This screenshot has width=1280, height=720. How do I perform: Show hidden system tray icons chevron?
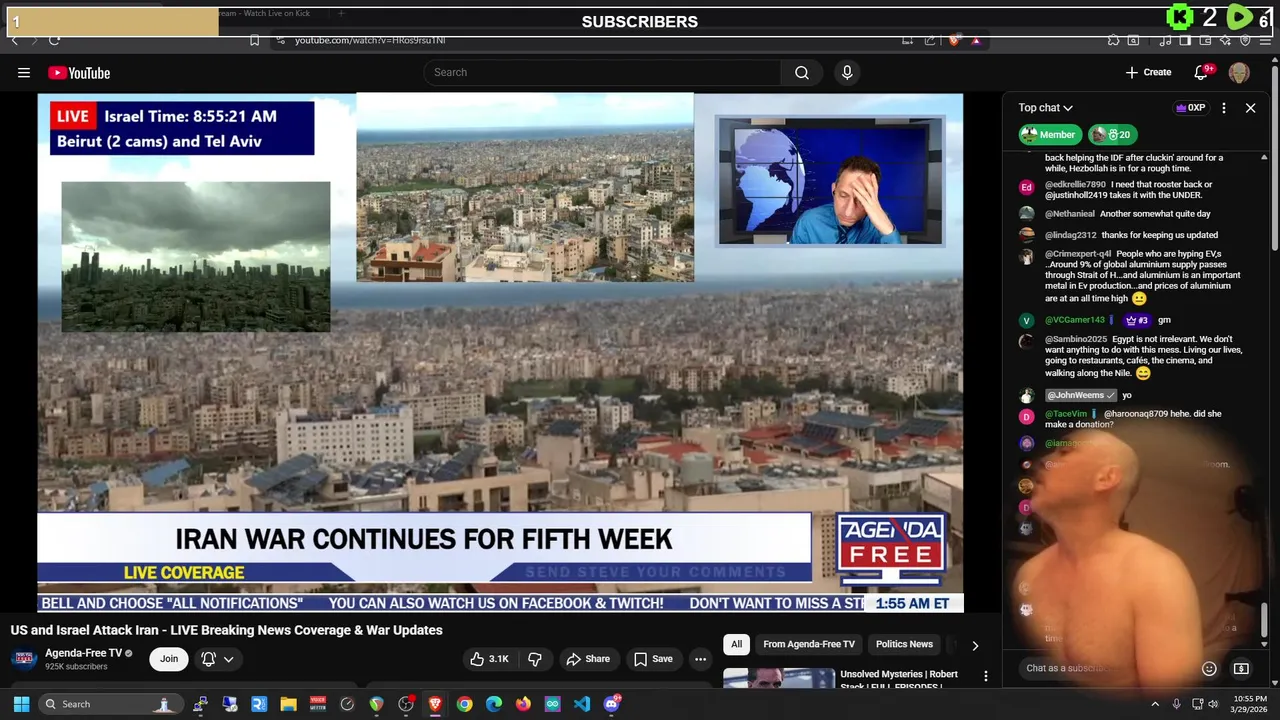point(1155,704)
